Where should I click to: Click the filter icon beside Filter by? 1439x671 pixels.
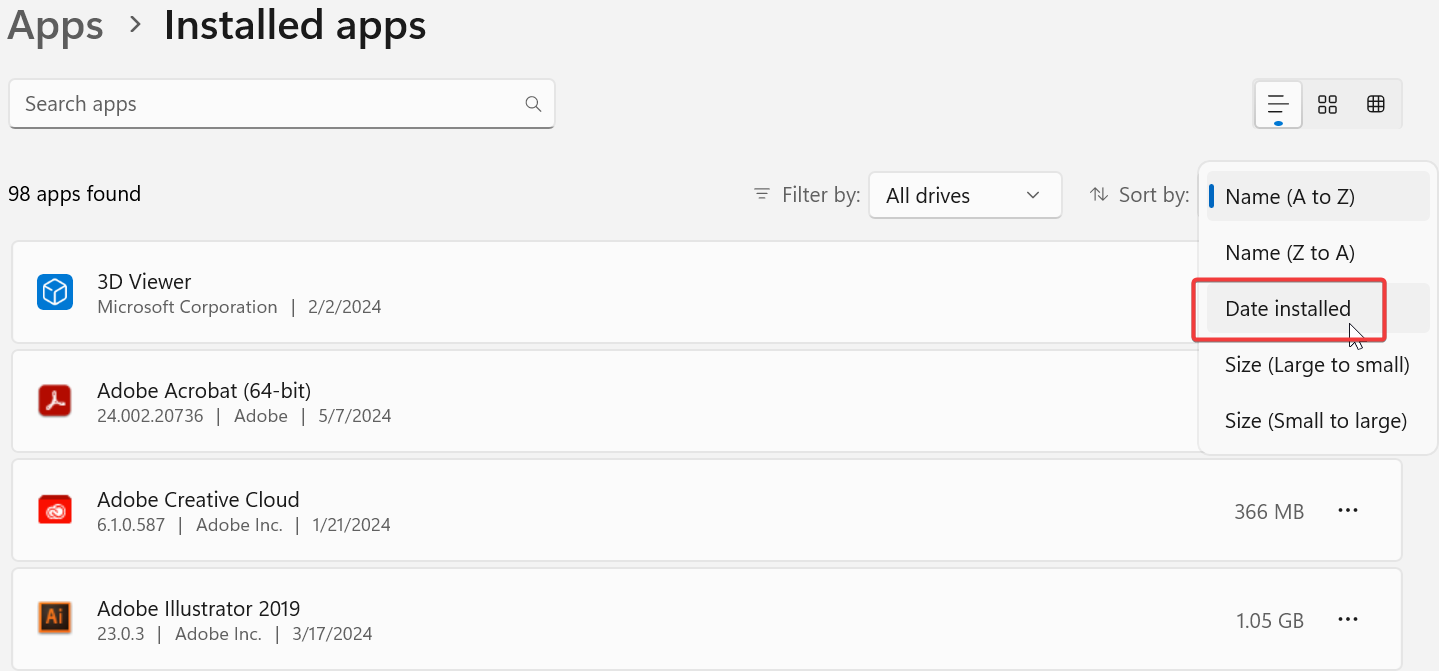[x=762, y=194]
